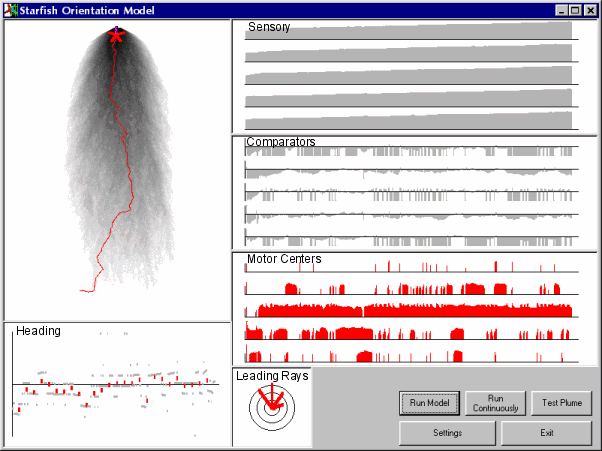Click the odor plume simulation view
This screenshot has width=602, height=451.
[117, 170]
